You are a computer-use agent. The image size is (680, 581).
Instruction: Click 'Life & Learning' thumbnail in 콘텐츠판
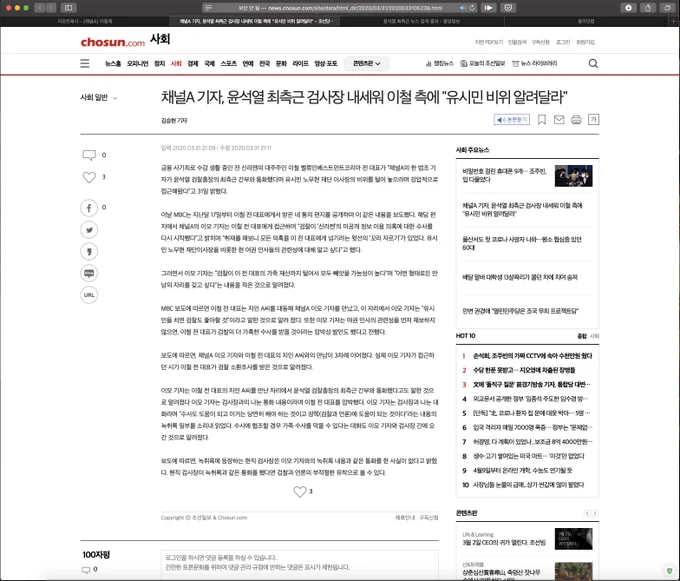click(x=573, y=539)
